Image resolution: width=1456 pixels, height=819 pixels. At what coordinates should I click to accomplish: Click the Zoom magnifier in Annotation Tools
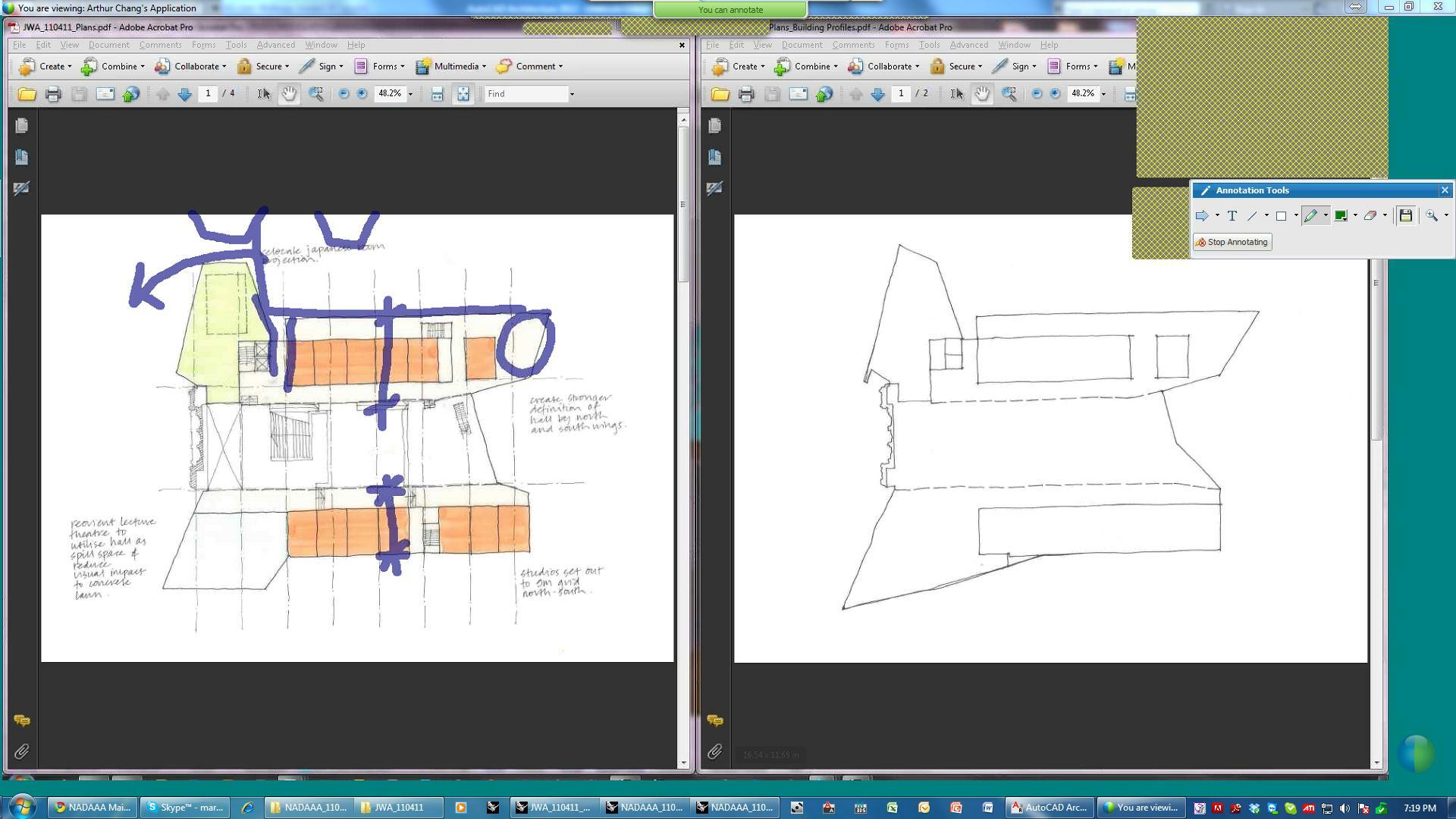(x=1432, y=216)
